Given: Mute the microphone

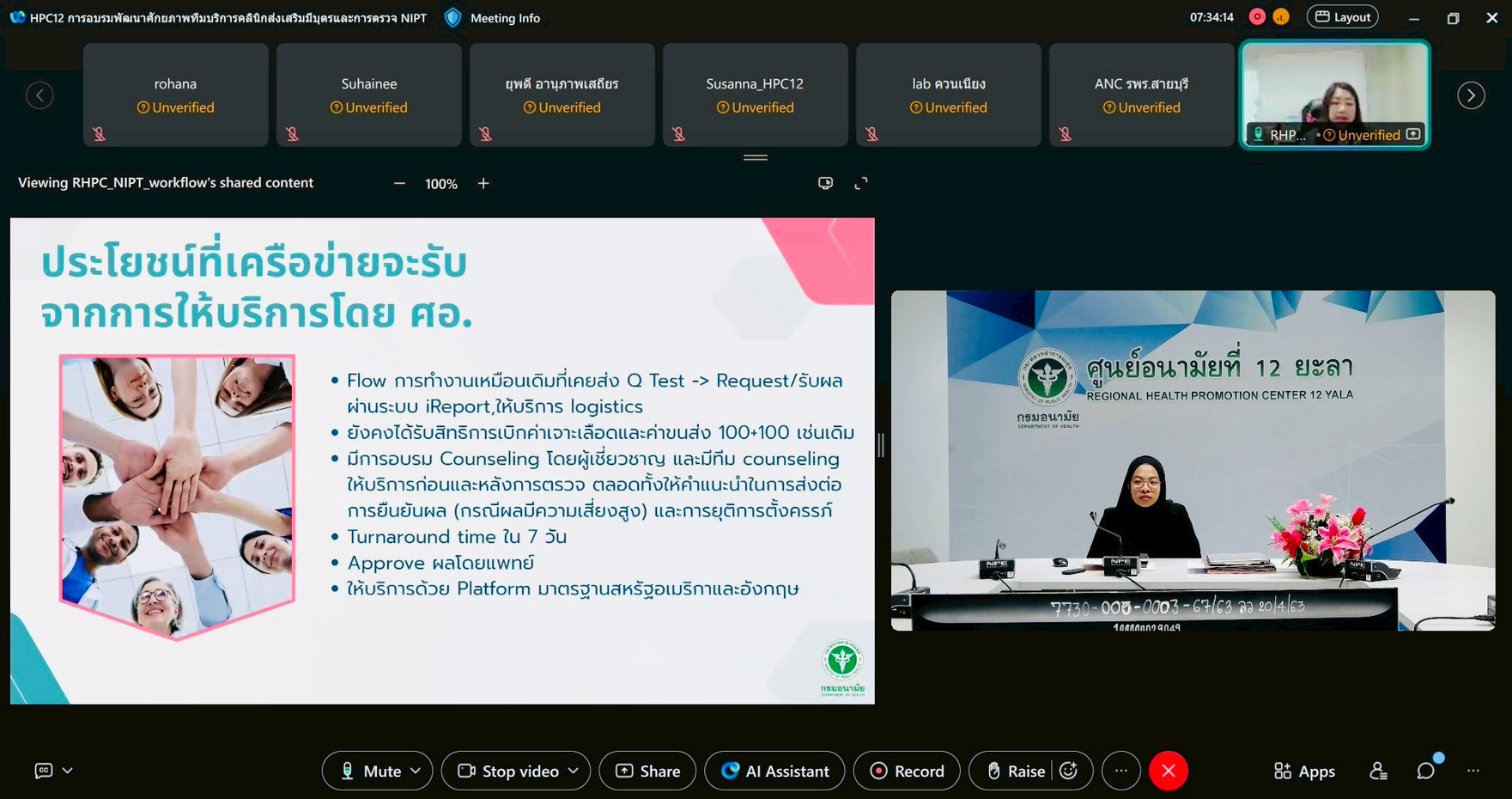Looking at the screenshot, I should [371, 771].
